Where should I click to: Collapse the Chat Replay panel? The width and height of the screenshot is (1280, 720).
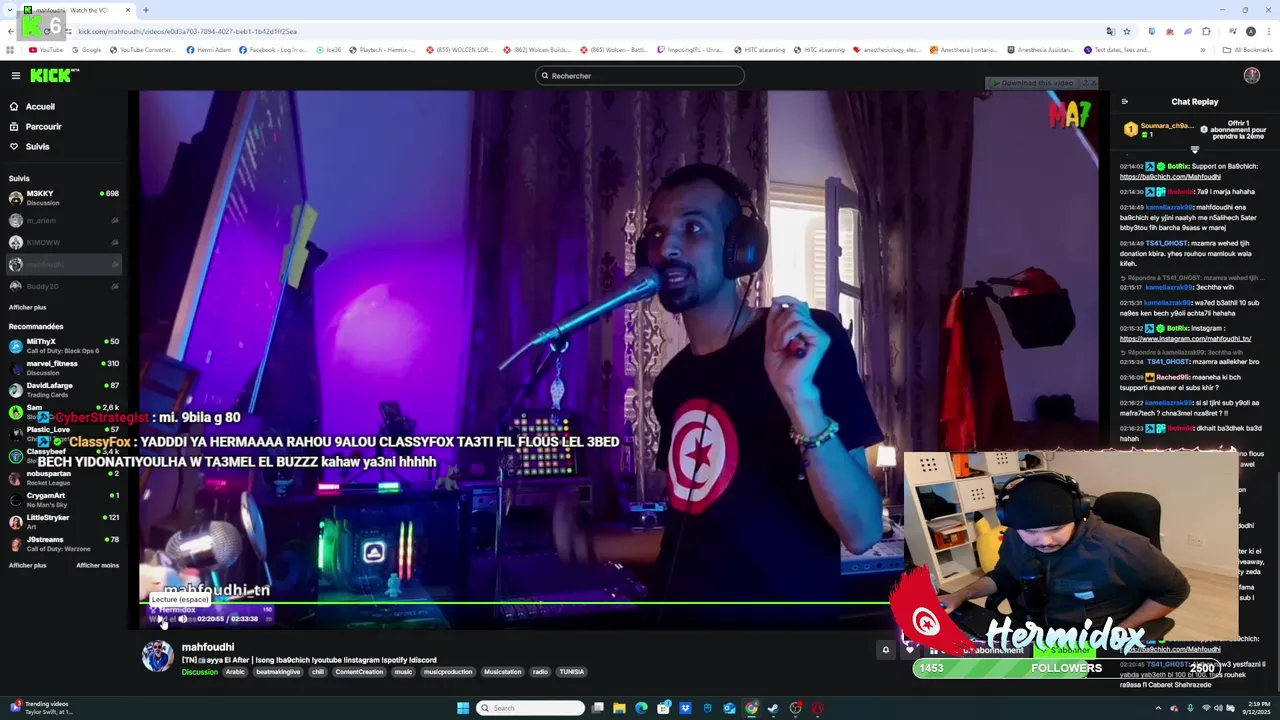click(x=1124, y=102)
